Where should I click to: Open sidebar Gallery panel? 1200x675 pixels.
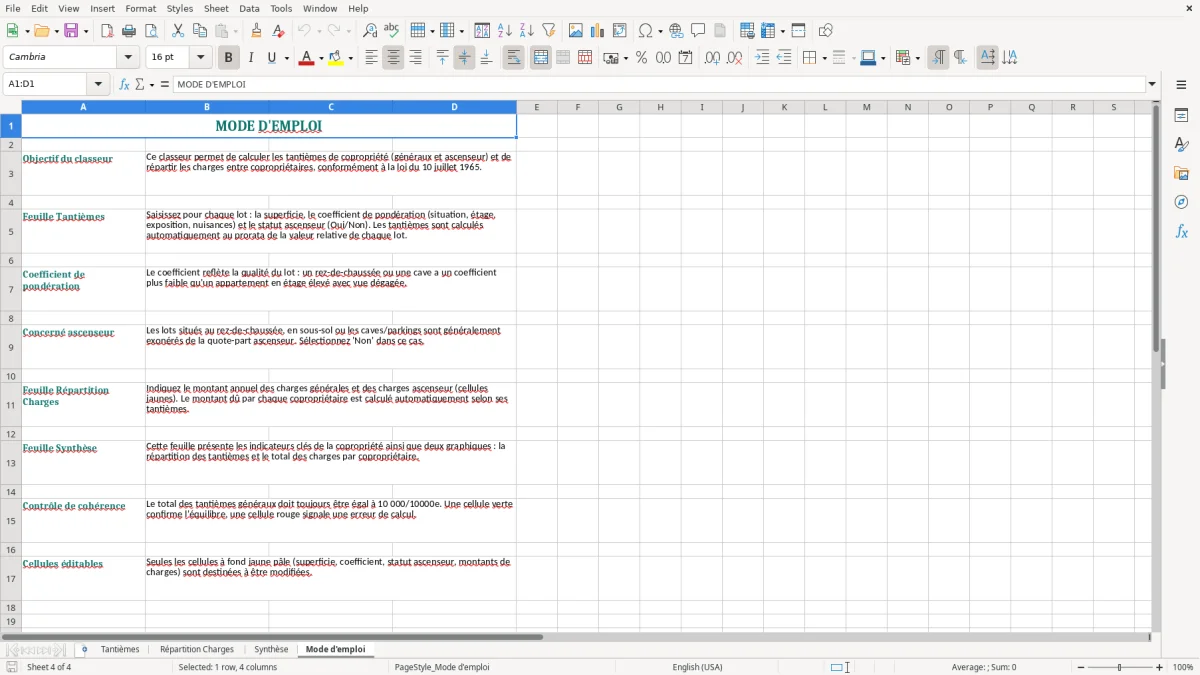pyautogui.click(x=1181, y=173)
